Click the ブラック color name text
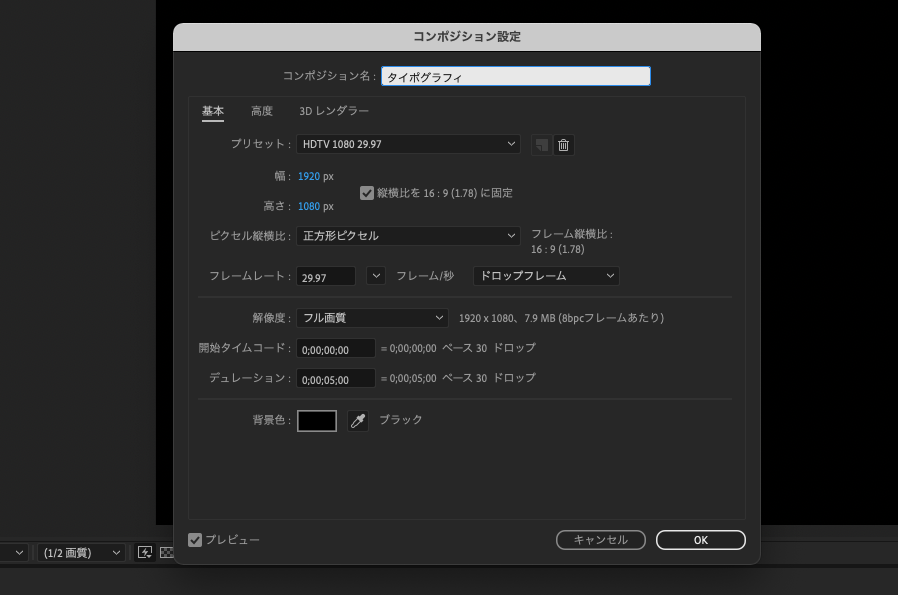Screen dimensions: 898x595 coord(401,420)
